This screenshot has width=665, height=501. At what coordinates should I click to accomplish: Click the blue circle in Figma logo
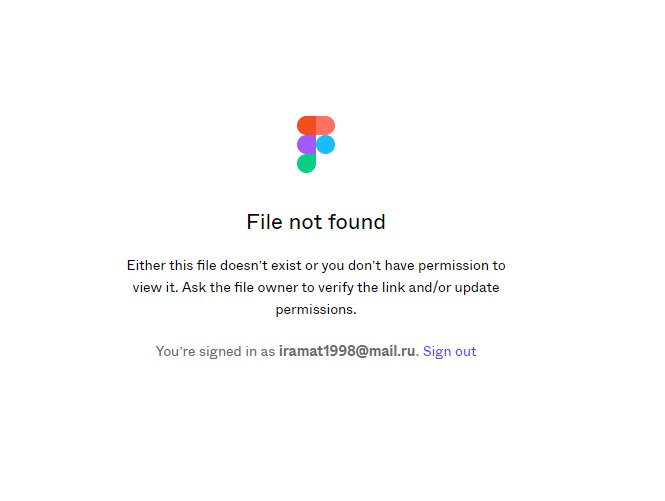326,144
